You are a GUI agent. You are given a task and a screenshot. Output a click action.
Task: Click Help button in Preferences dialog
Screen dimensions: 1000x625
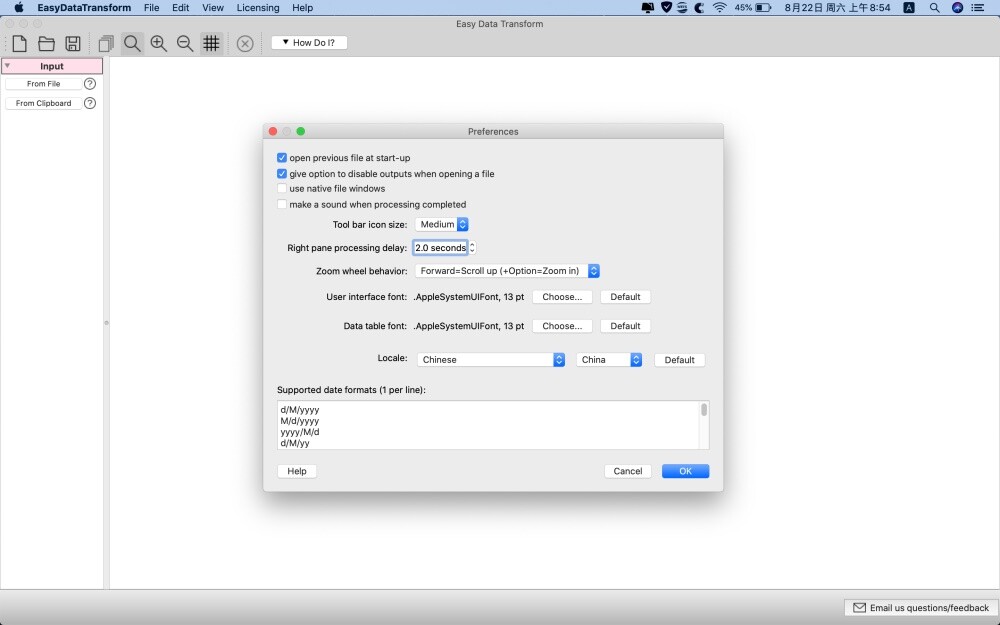click(297, 471)
